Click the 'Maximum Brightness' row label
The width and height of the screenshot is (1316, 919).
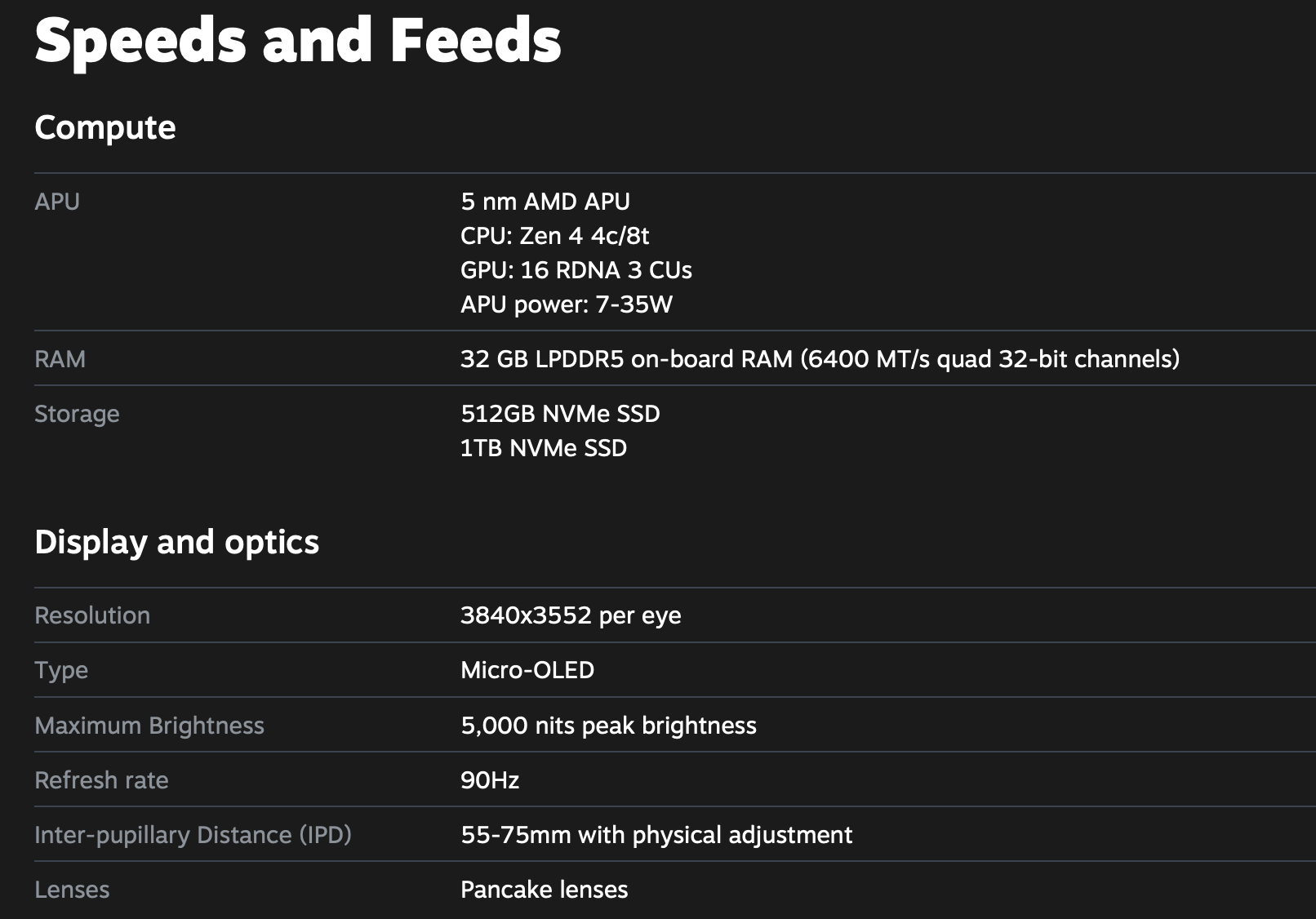click(149, 726)
